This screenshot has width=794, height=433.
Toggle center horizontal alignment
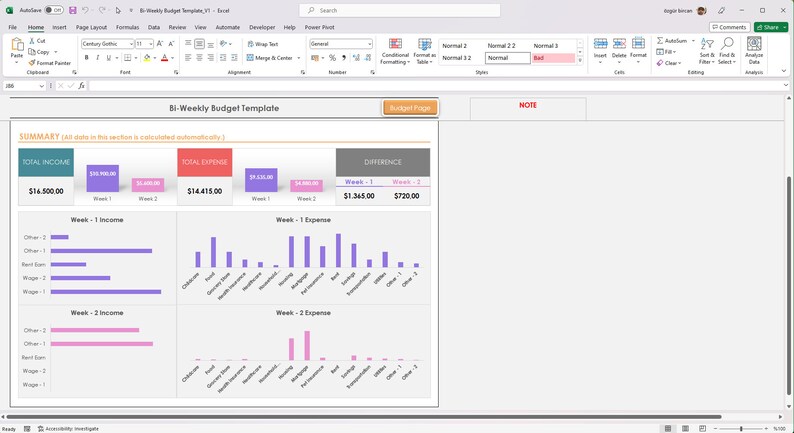point(200,58)
